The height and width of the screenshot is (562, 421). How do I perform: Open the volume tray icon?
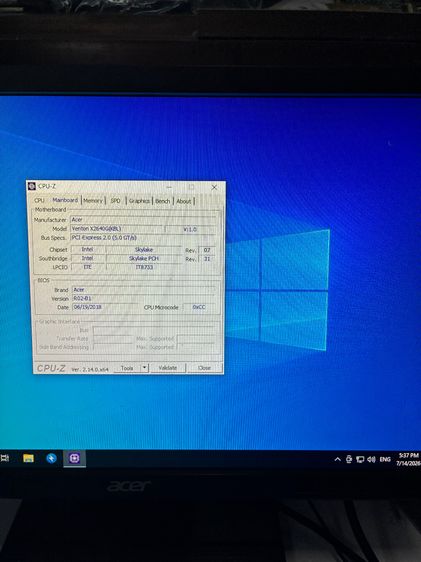pos(371,459)
